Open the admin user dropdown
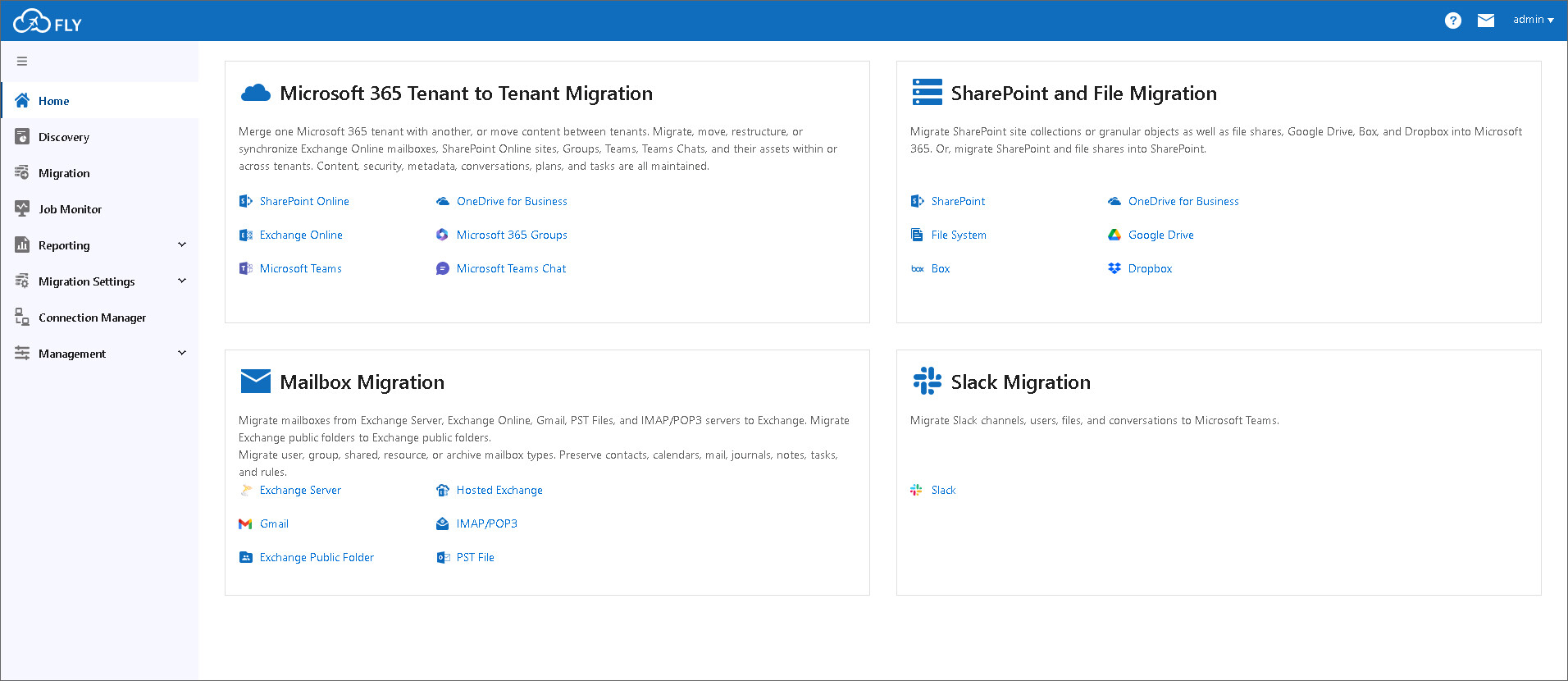The width and height of the screenshot is (1568, 681). (1534, 20)
